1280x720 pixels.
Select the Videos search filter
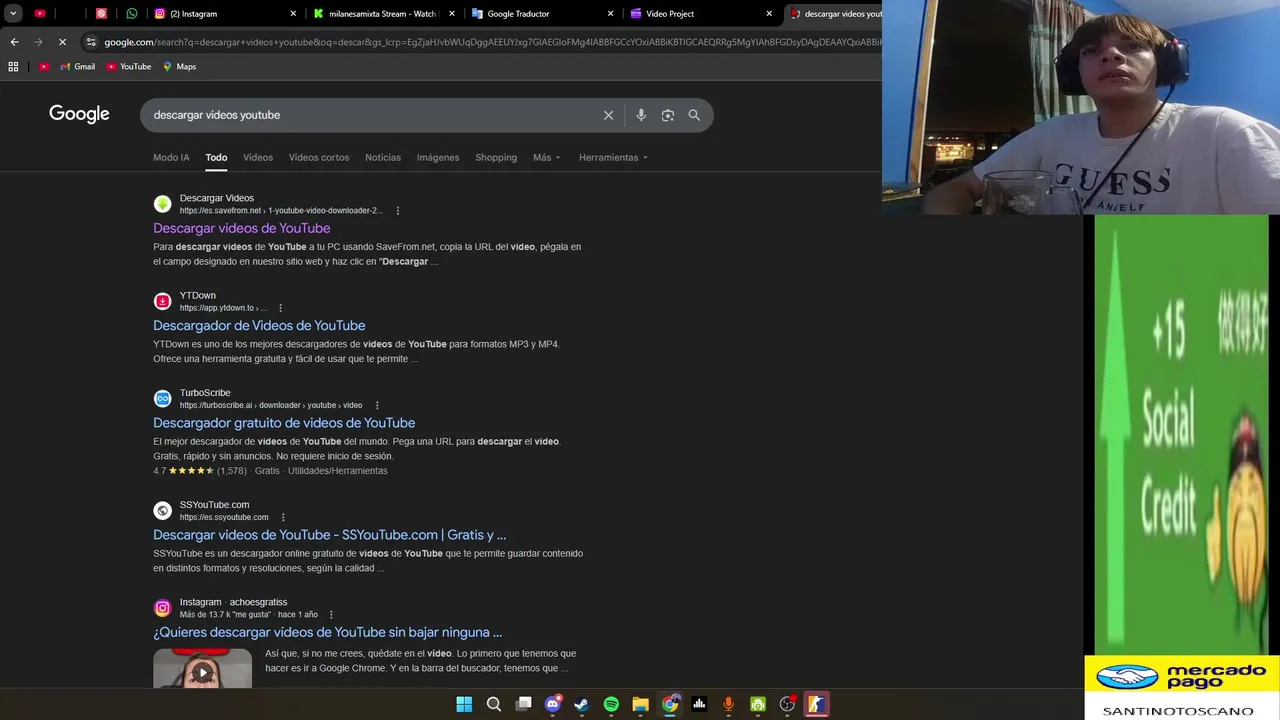(258, 157)
